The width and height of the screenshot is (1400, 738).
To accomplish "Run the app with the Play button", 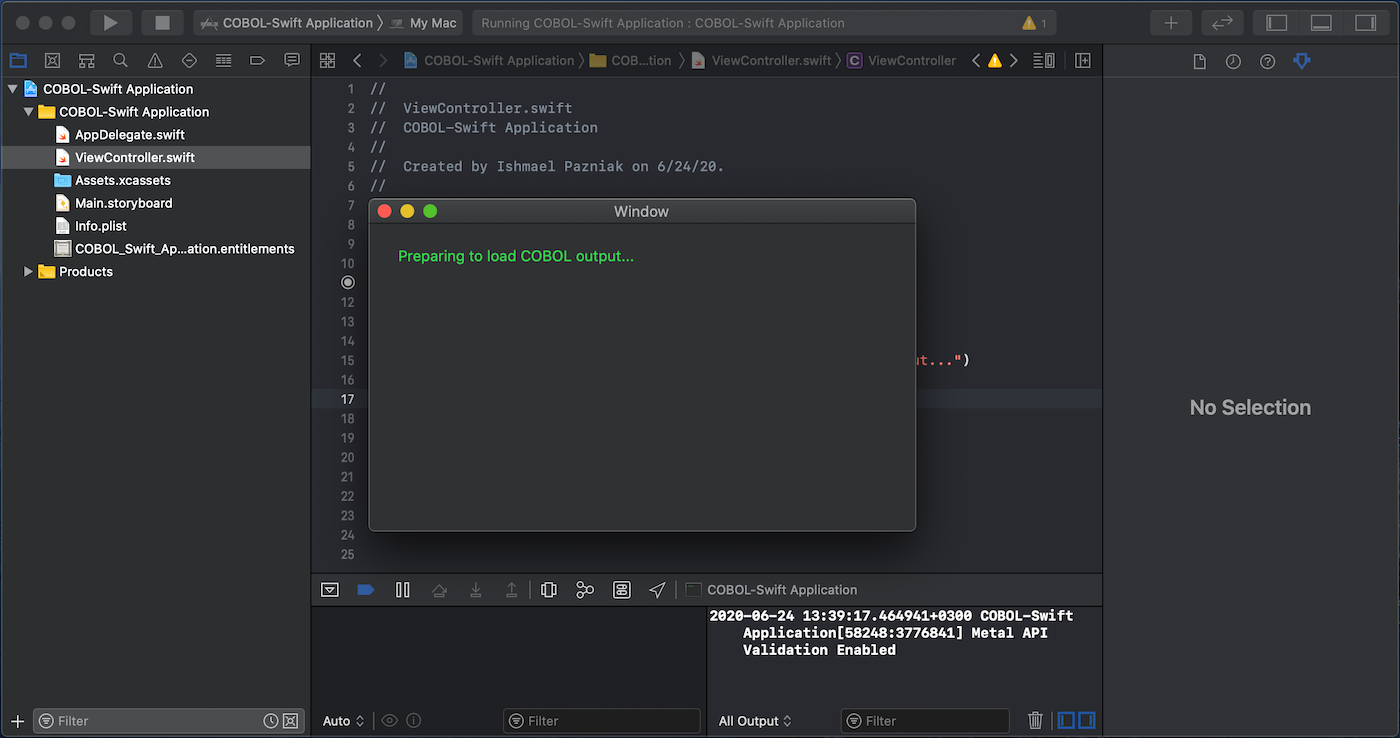I will point(111,22).
